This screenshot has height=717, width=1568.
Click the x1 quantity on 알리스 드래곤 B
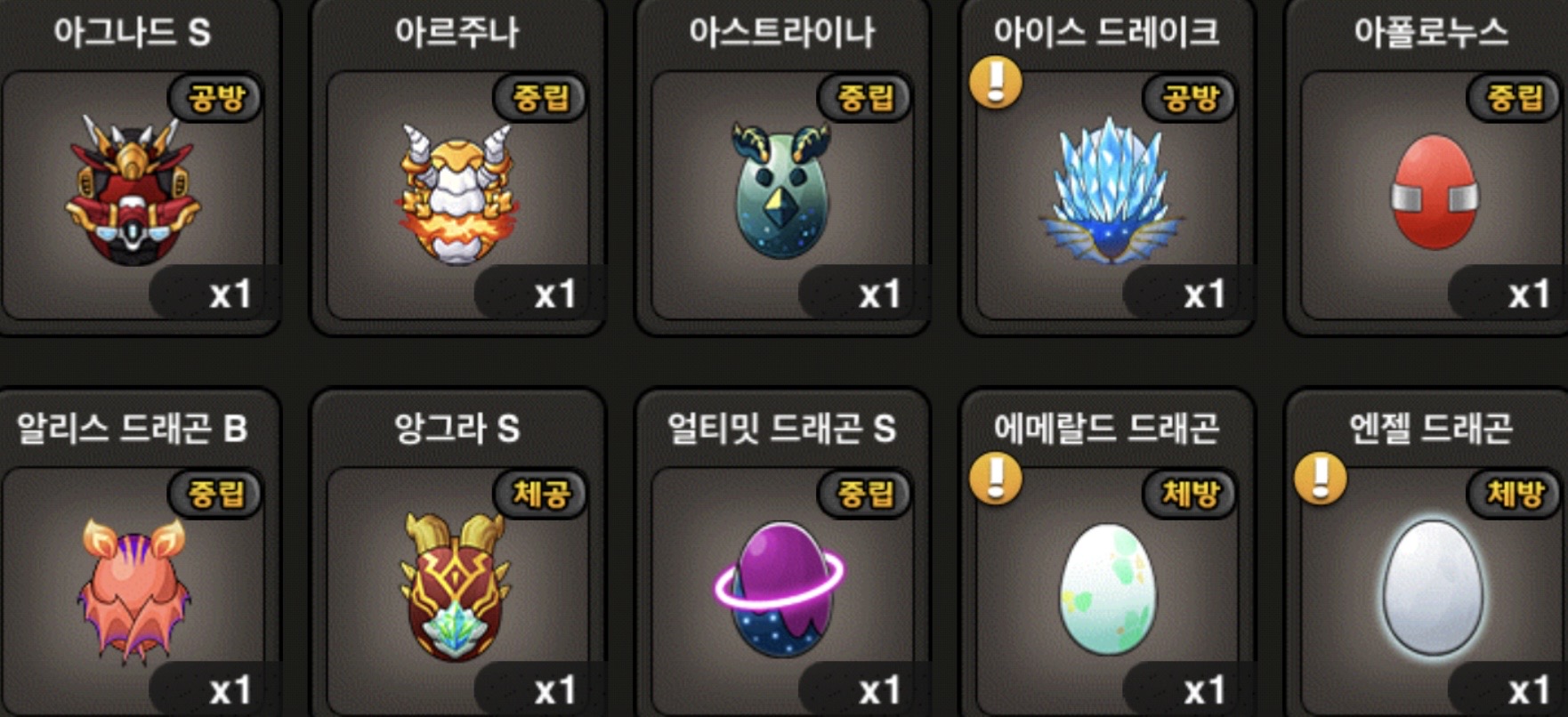pyautogui.click(x=230, y=690)
